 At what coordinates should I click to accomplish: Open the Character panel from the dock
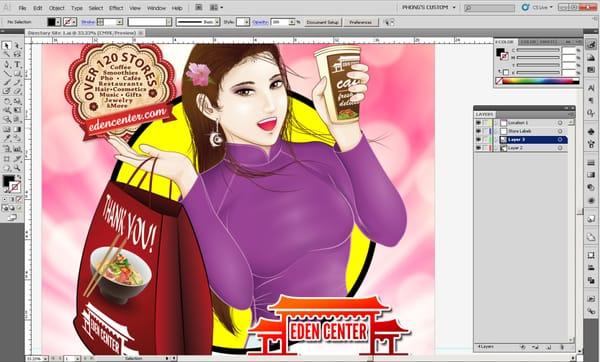(x=591, y=88)
